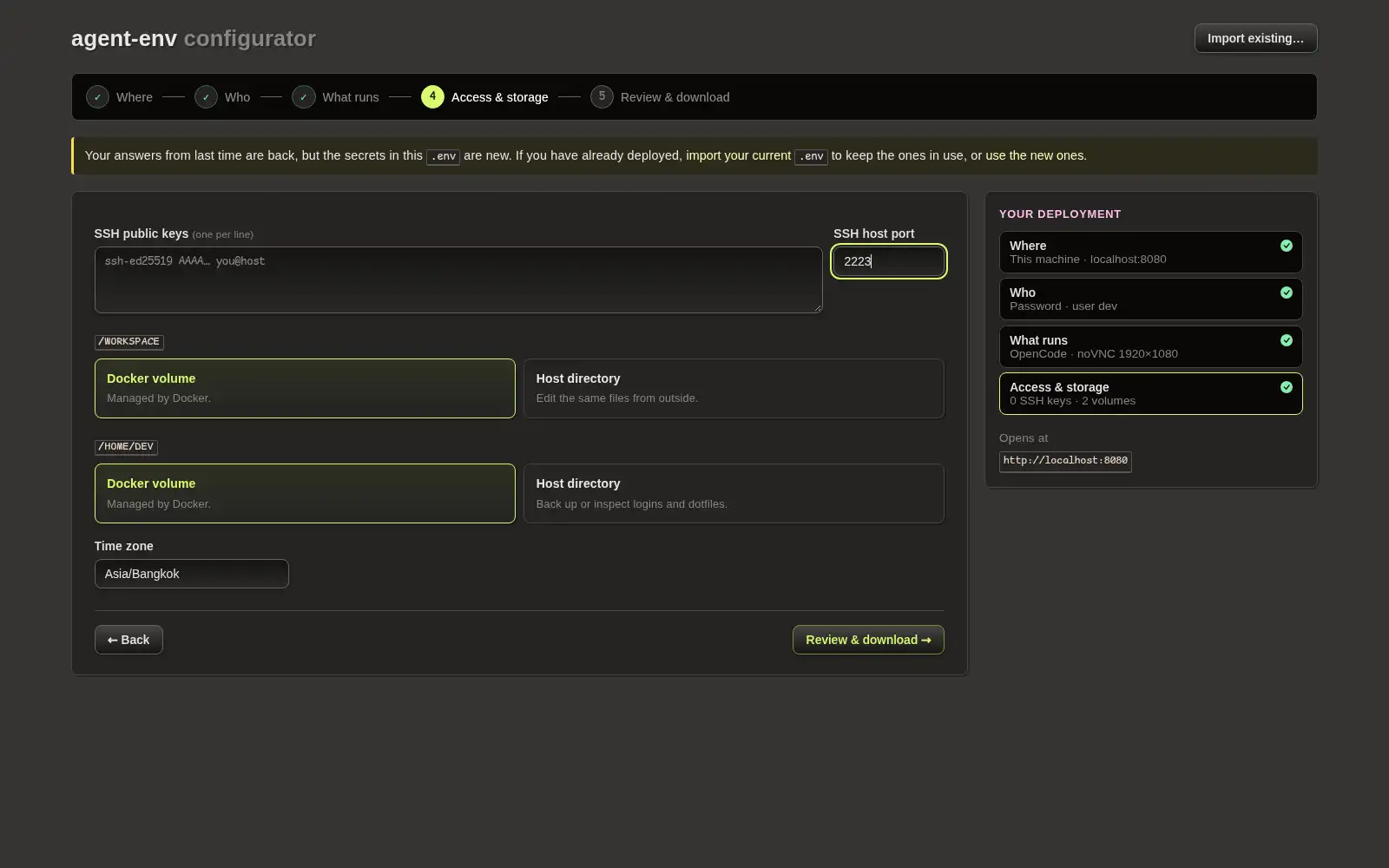Open the Where summary card
Screen dimensions: 1389x868
point(1150,252)
